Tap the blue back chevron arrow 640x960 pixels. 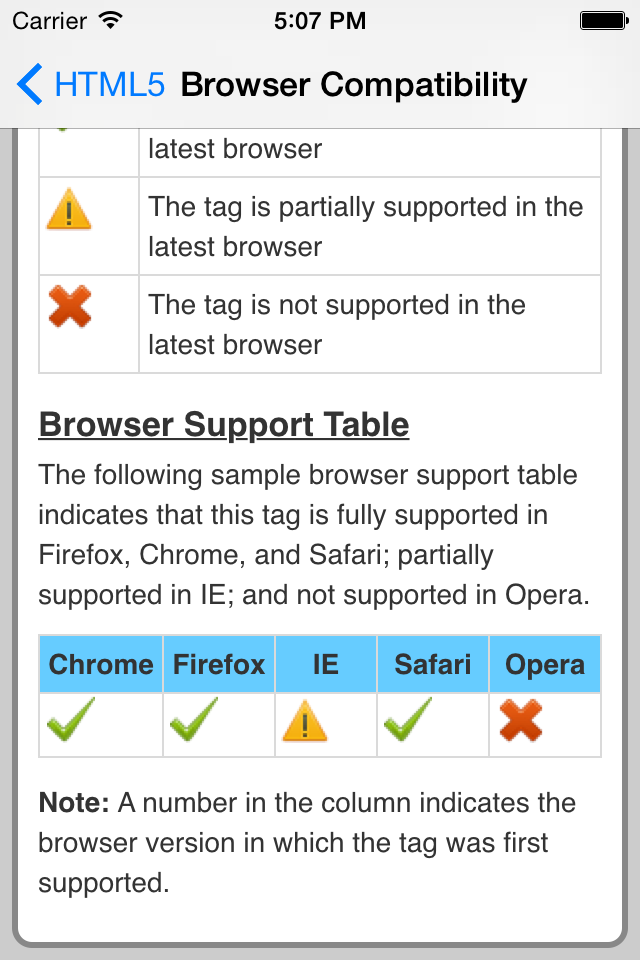coord(29,84)
